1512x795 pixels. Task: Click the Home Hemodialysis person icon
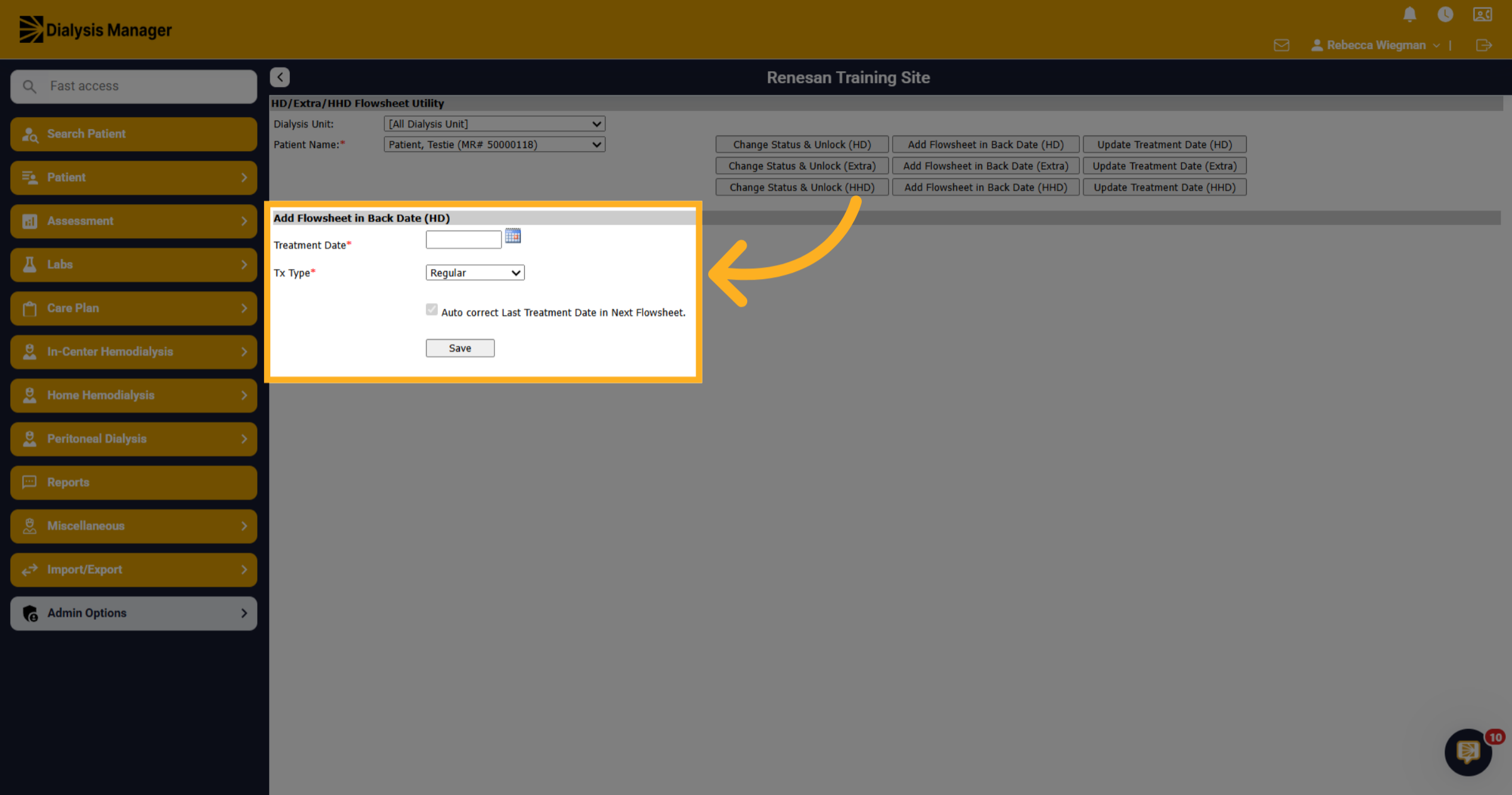coord(30,395)
